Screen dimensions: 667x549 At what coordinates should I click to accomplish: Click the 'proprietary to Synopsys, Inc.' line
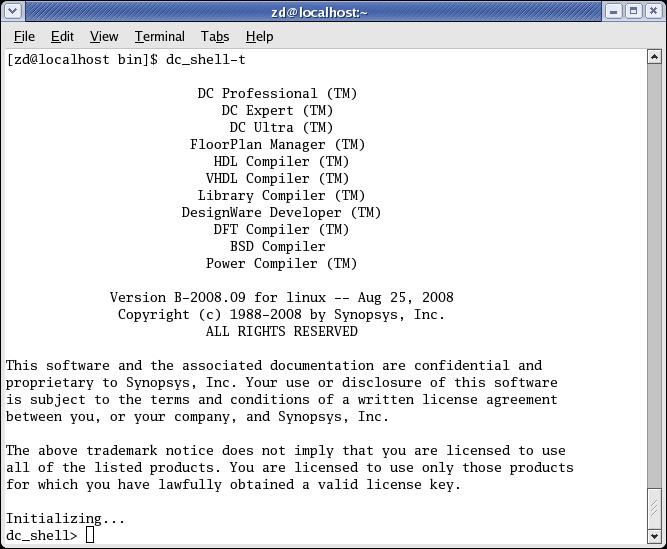tap(282, 383)
